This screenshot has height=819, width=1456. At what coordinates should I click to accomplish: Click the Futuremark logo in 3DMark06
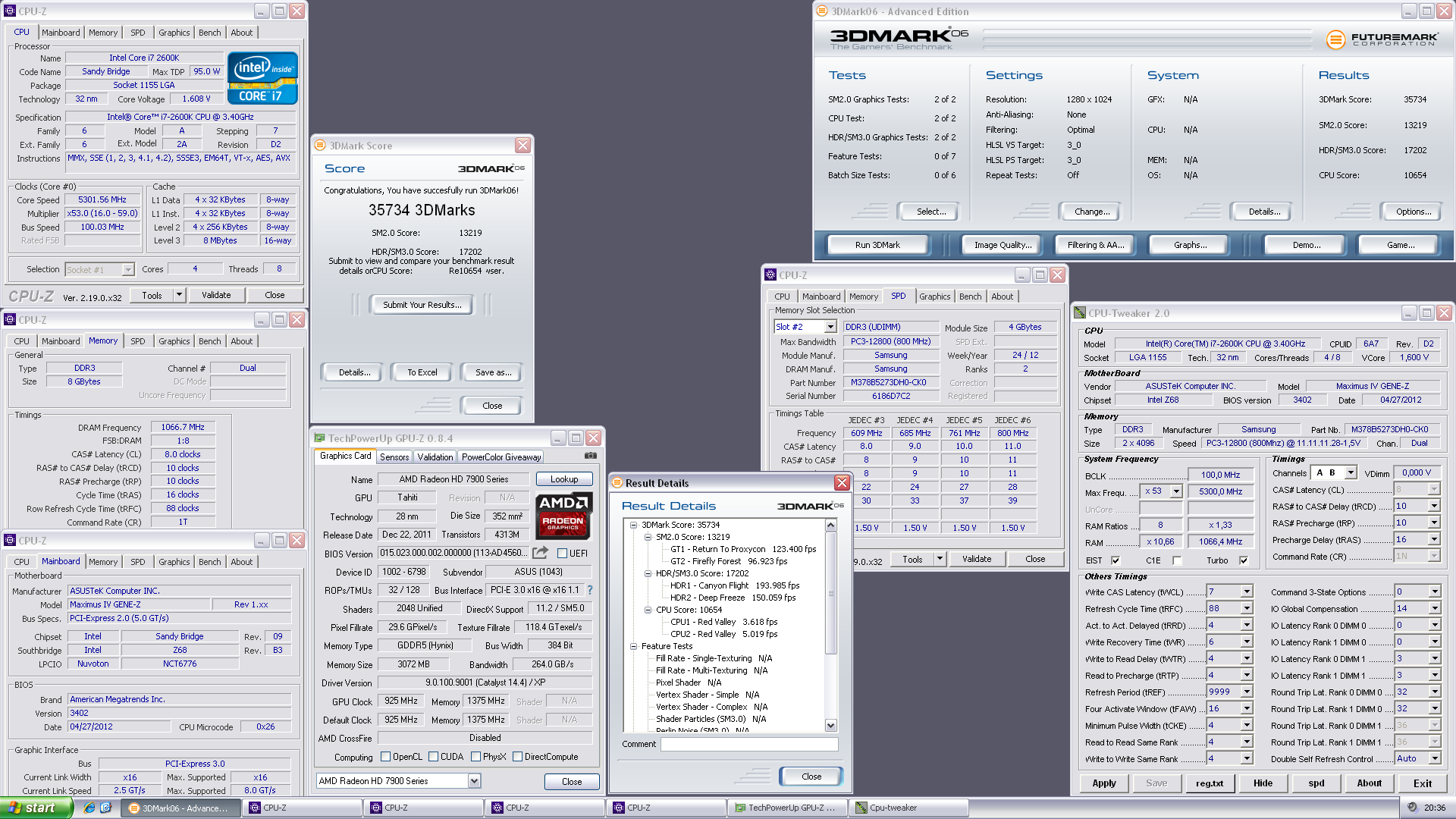(x=1382, y=39)
